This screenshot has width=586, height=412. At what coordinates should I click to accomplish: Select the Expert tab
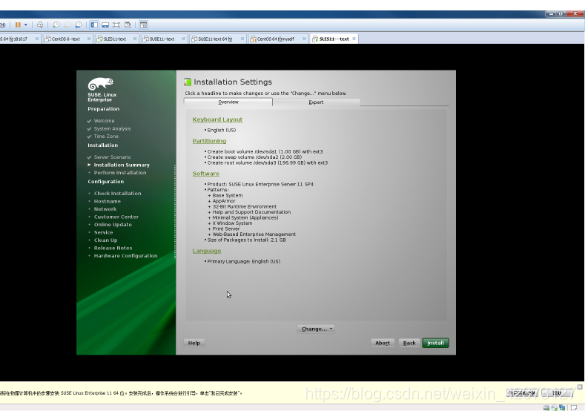[x=316, y=102]
